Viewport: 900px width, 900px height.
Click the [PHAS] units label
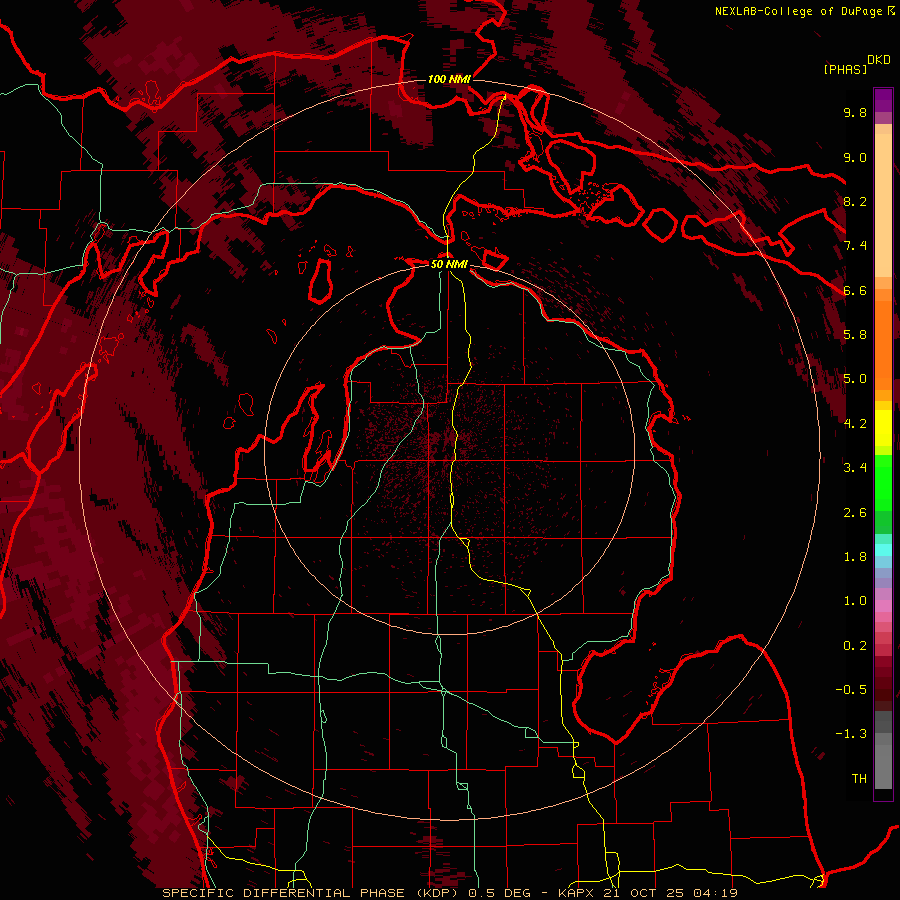point(845,69)
